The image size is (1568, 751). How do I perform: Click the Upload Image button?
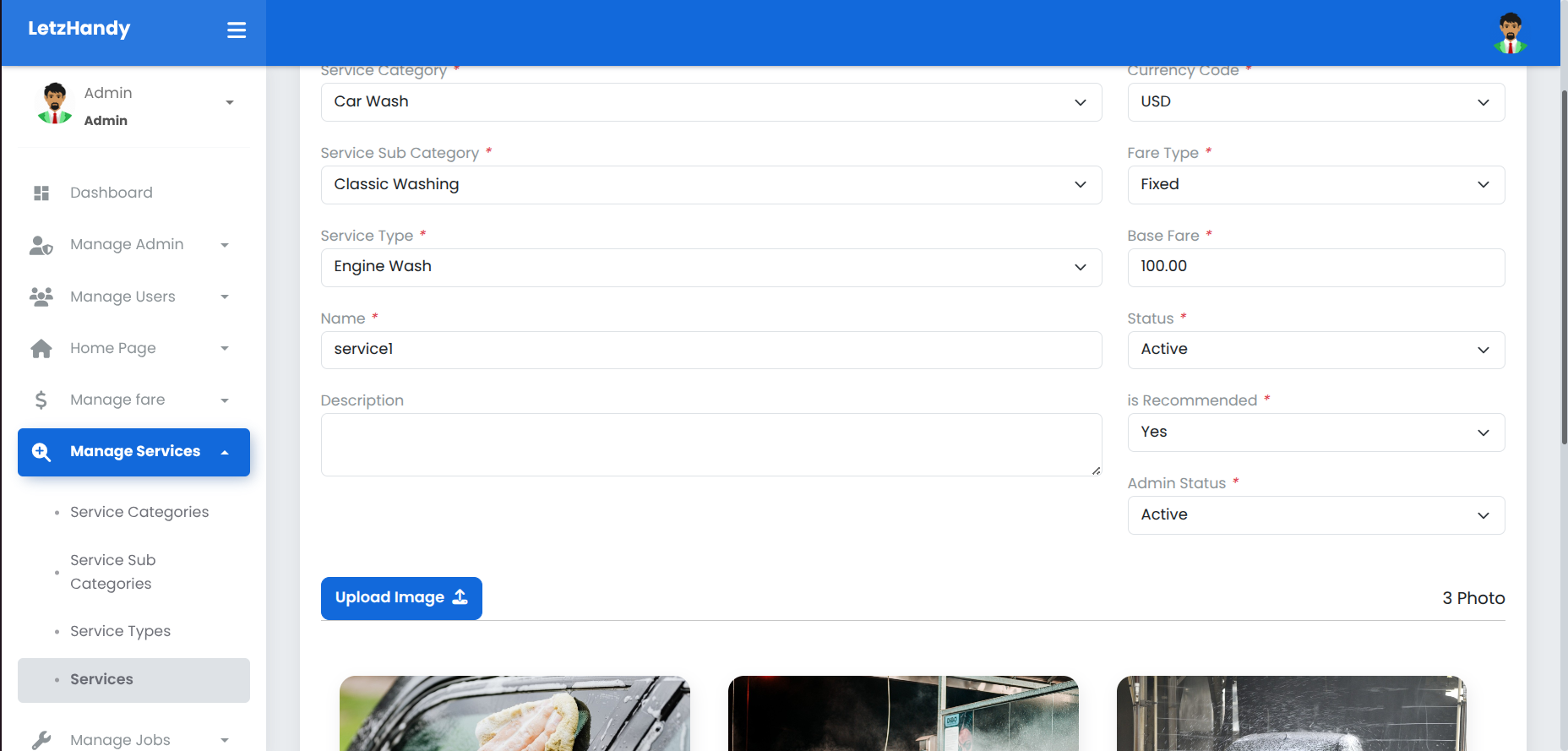[401, 598]
